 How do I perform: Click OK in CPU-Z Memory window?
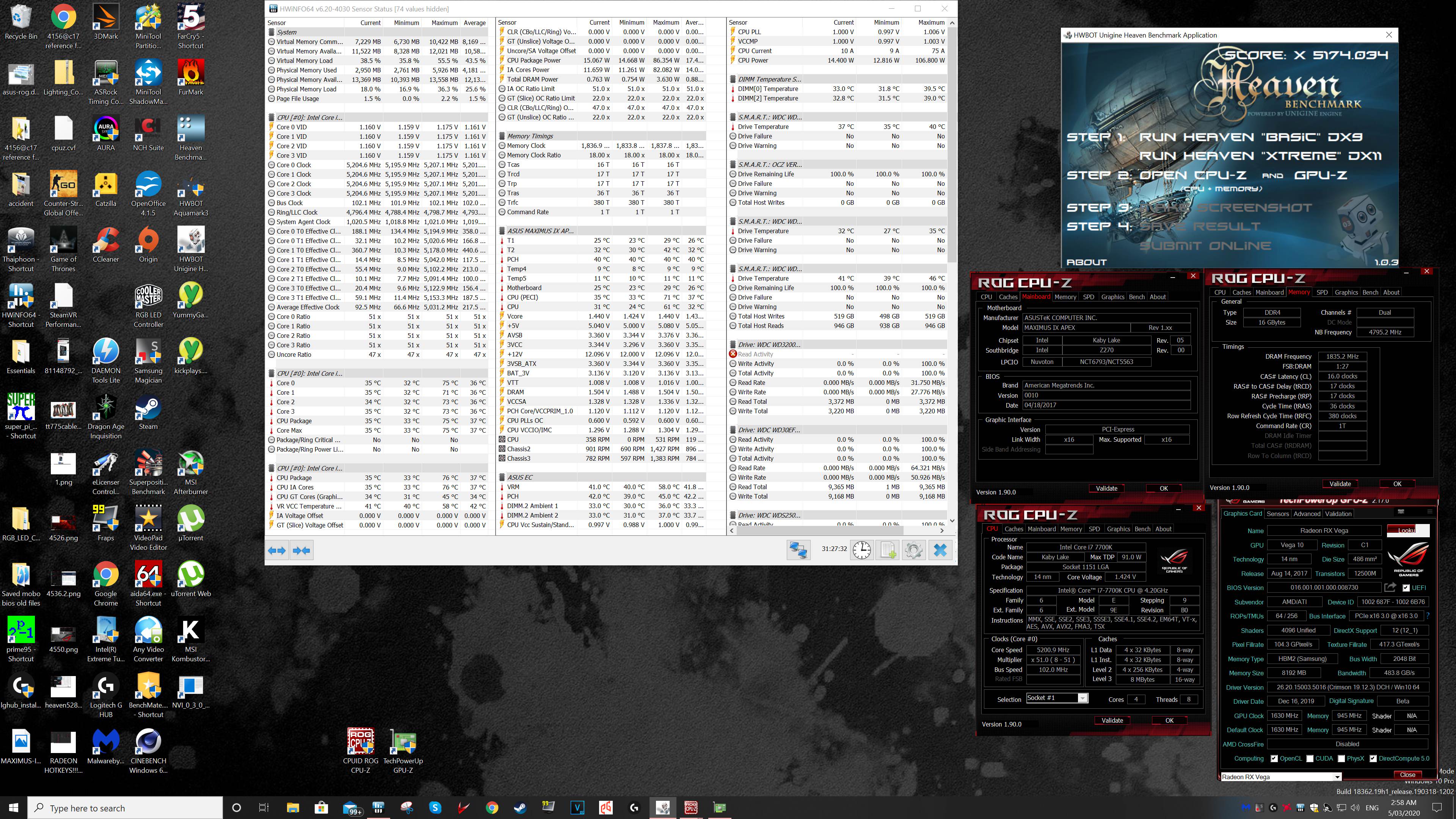(x=1397, y=484)
